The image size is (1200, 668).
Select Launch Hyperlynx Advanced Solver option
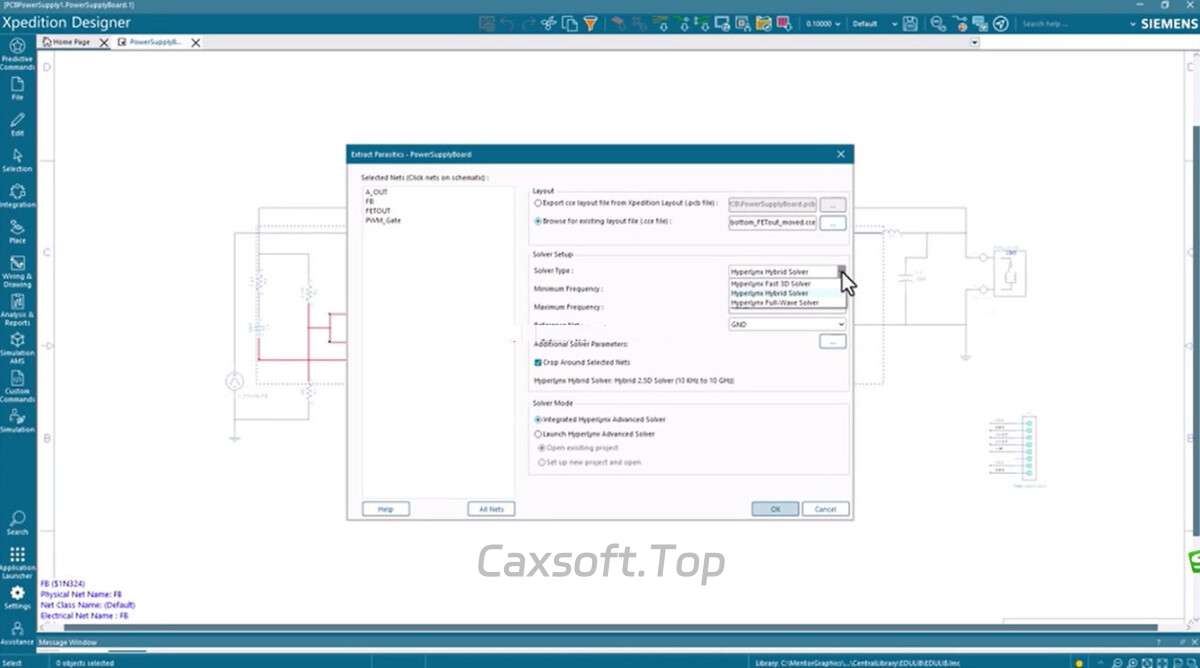(539, 434)
